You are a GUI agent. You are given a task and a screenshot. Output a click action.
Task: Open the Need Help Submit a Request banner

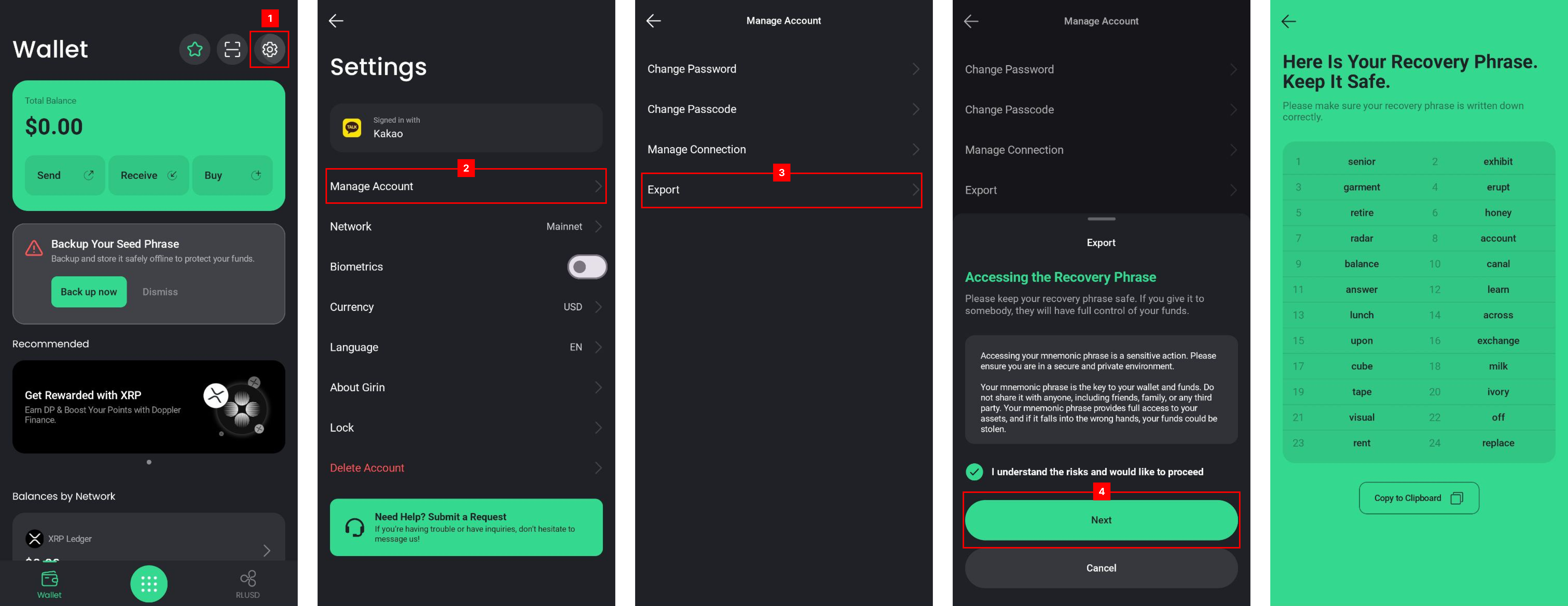pyautogui.click(x=466, y=527)
